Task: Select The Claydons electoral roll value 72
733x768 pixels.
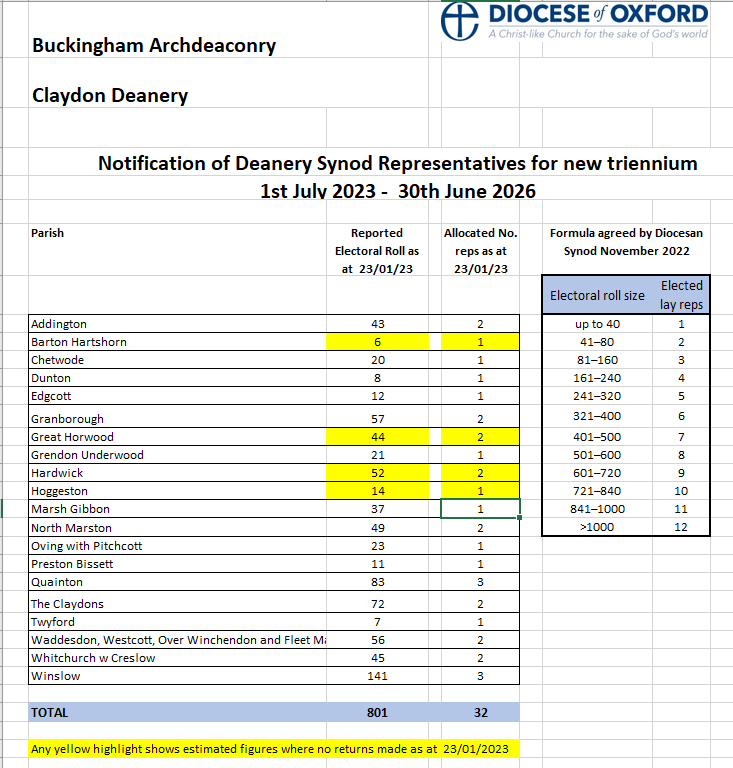Action: coord(377,604)
